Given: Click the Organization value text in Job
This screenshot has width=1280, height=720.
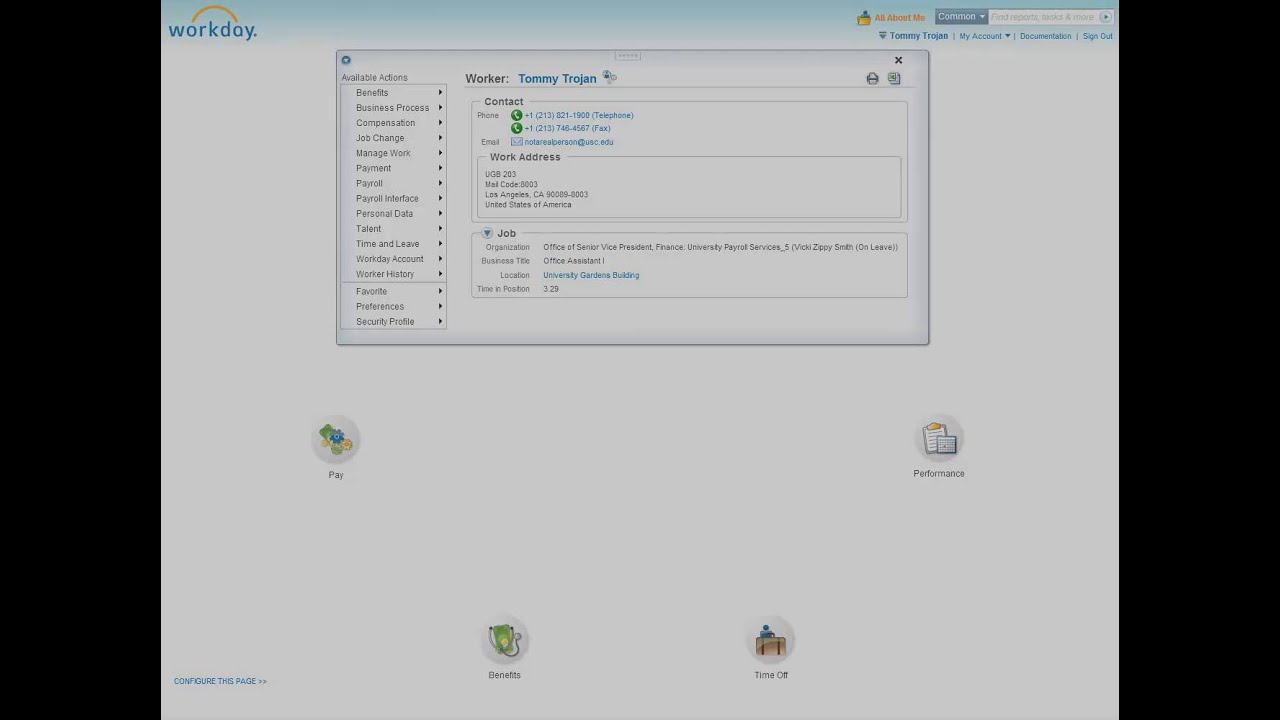Looking at the screenshot, I should [x=720, y=247].
